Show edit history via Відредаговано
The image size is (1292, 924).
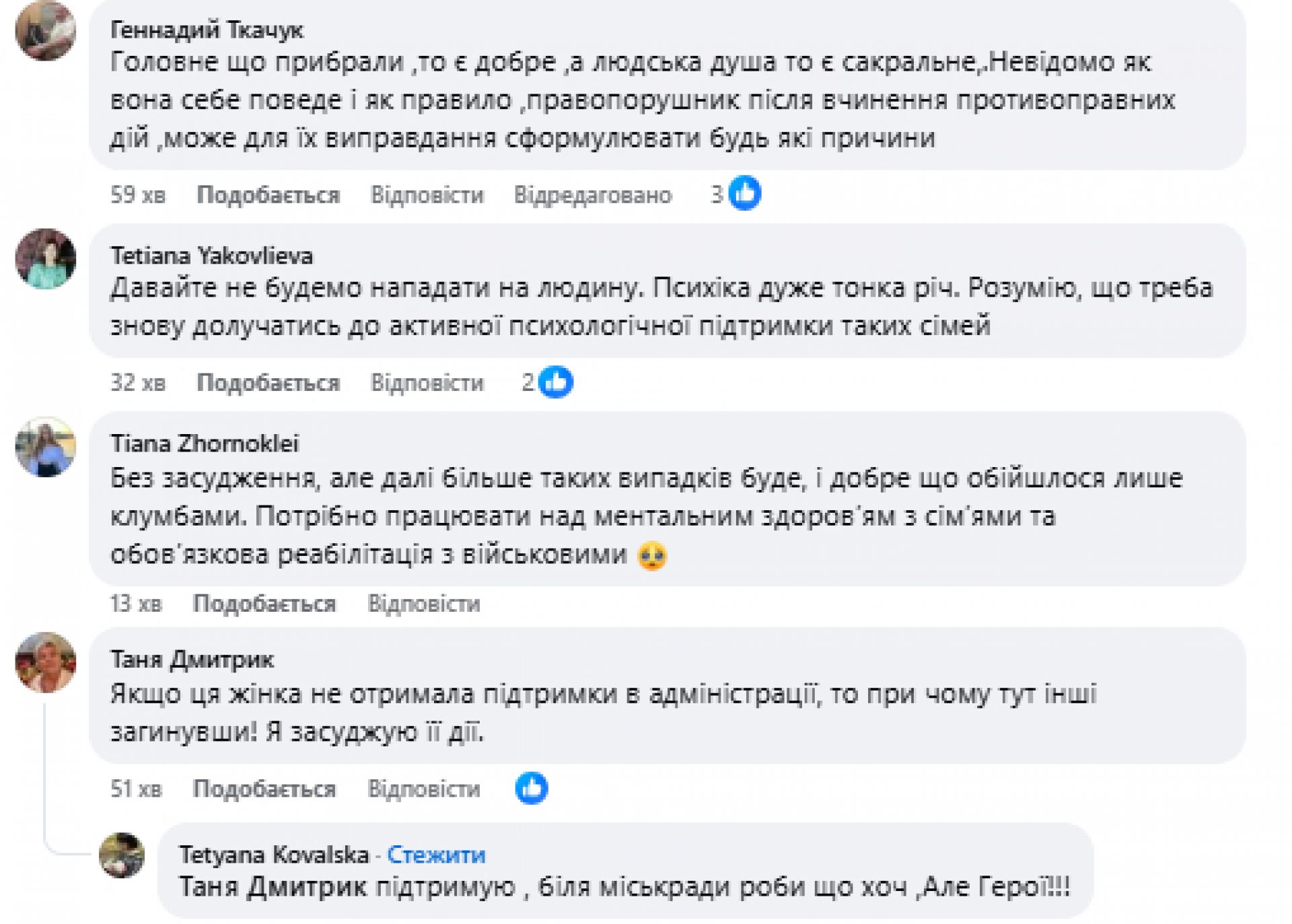point(593,195)
